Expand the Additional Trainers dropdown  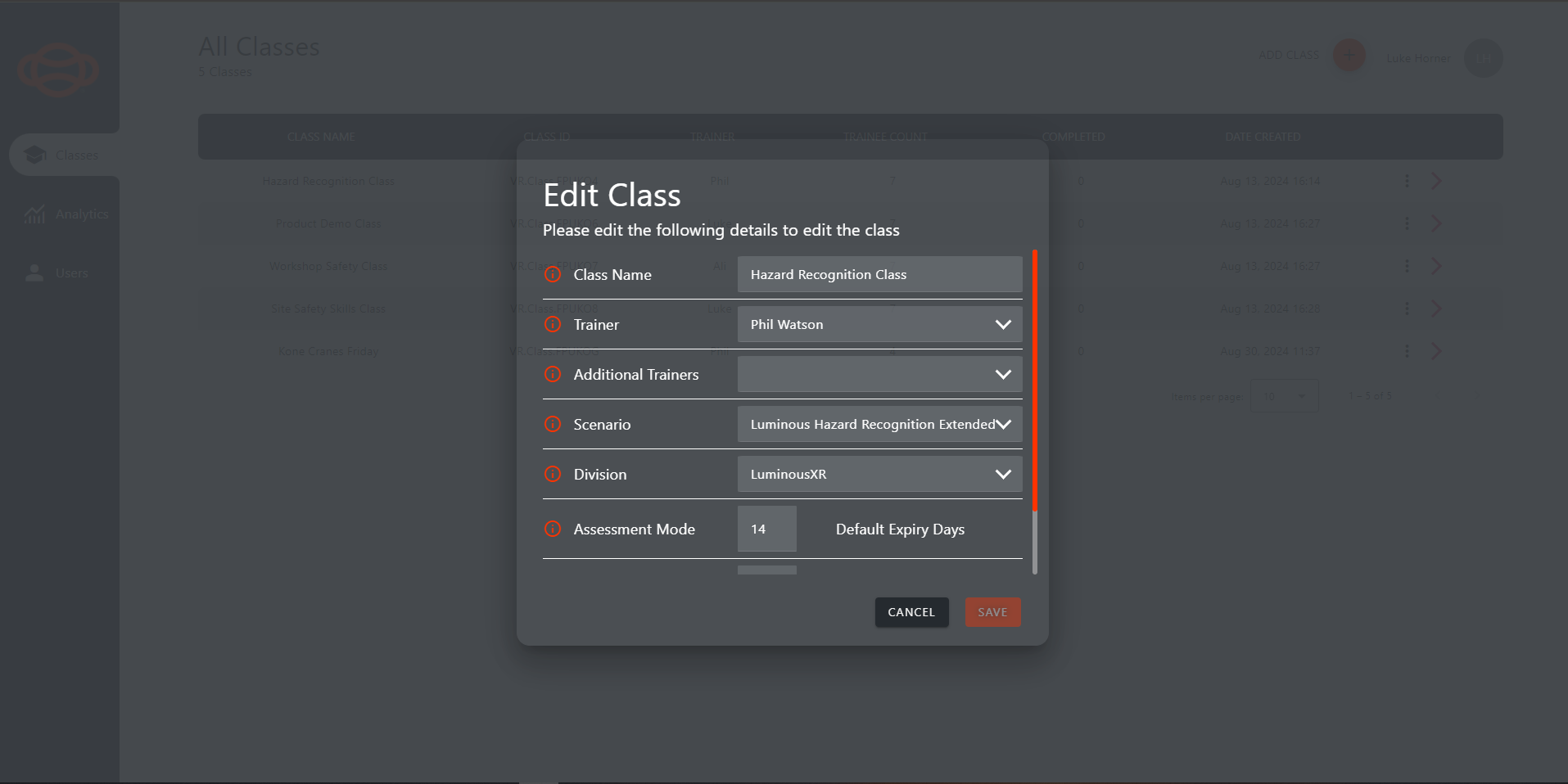pos(879,374)
